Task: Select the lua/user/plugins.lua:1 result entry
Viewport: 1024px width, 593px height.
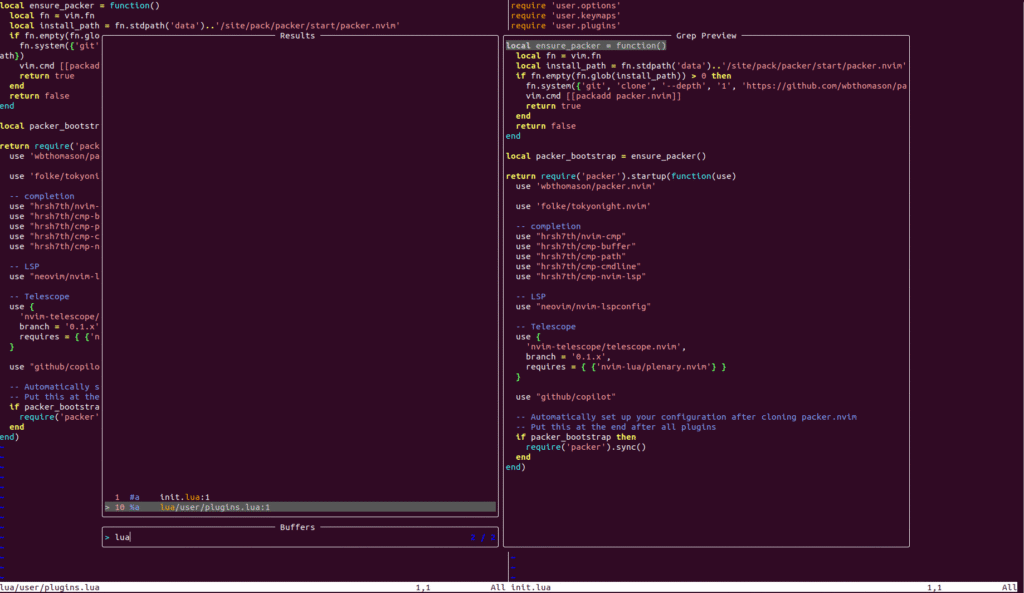Action: [x=215, y=507]
